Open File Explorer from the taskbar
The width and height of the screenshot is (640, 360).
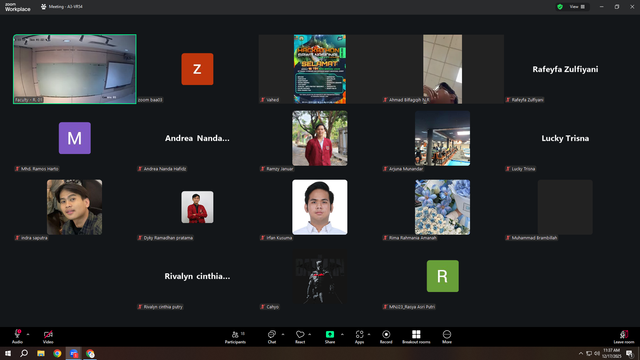click(41, 353)
